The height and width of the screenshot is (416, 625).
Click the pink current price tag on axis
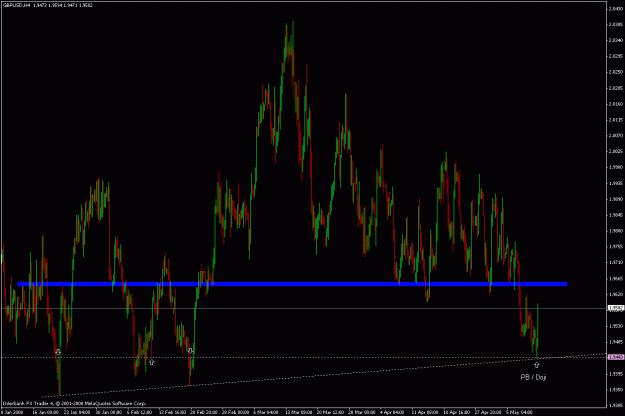(x=616, y=357)
